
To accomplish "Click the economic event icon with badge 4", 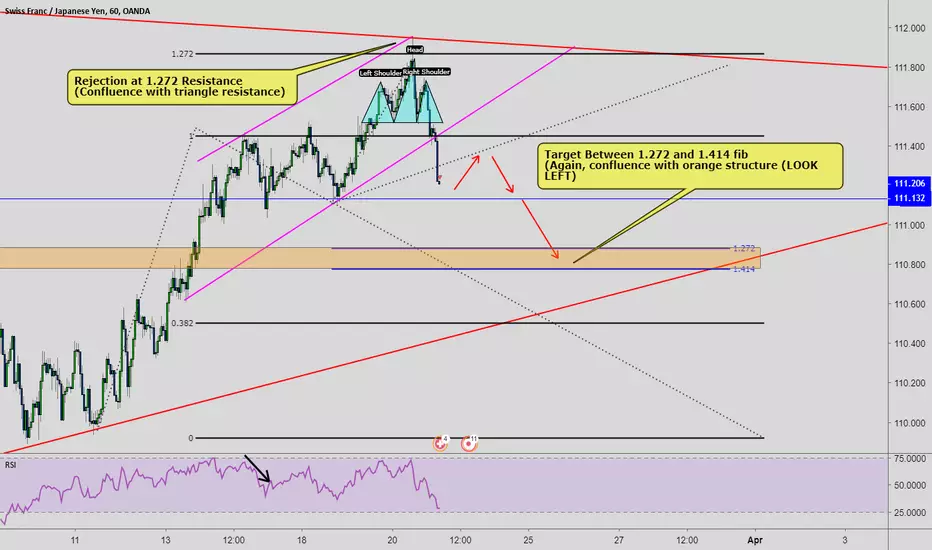I will coord(440,443).
